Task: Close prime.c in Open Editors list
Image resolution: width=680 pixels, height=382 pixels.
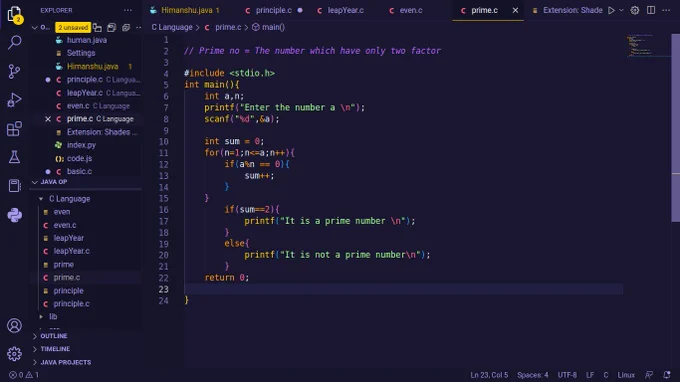Action: point(48,119)
